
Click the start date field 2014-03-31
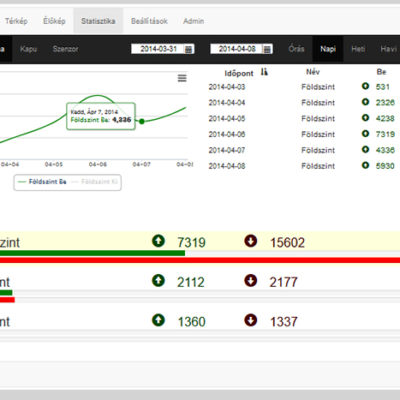[x=158, y=49]
